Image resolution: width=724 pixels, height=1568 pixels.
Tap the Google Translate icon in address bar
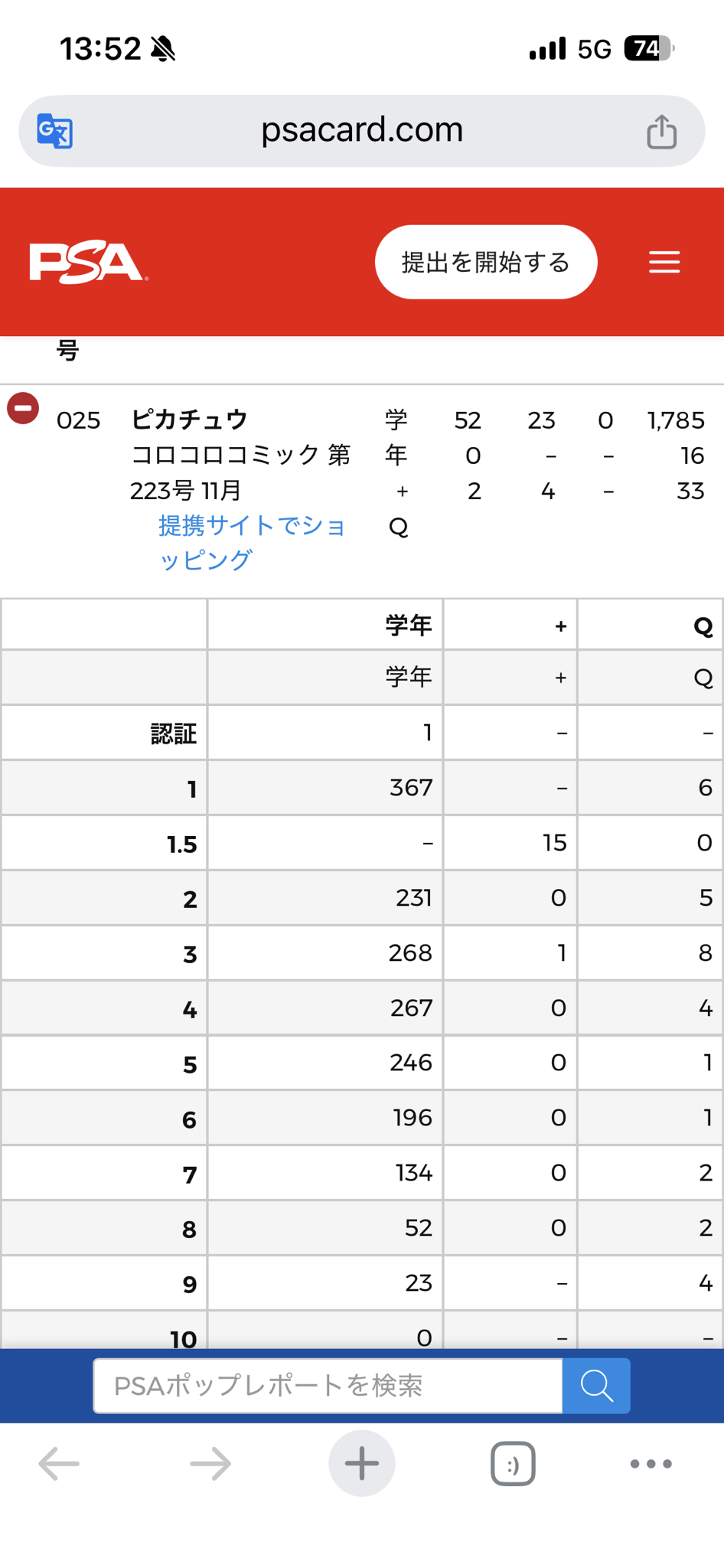[x=55, y=131]
